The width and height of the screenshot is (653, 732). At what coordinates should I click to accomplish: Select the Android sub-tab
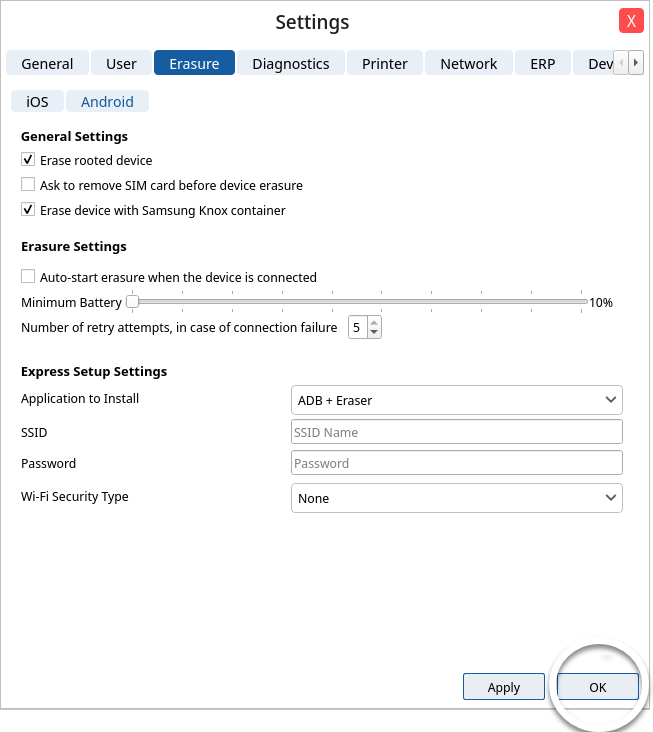point(107,101)
